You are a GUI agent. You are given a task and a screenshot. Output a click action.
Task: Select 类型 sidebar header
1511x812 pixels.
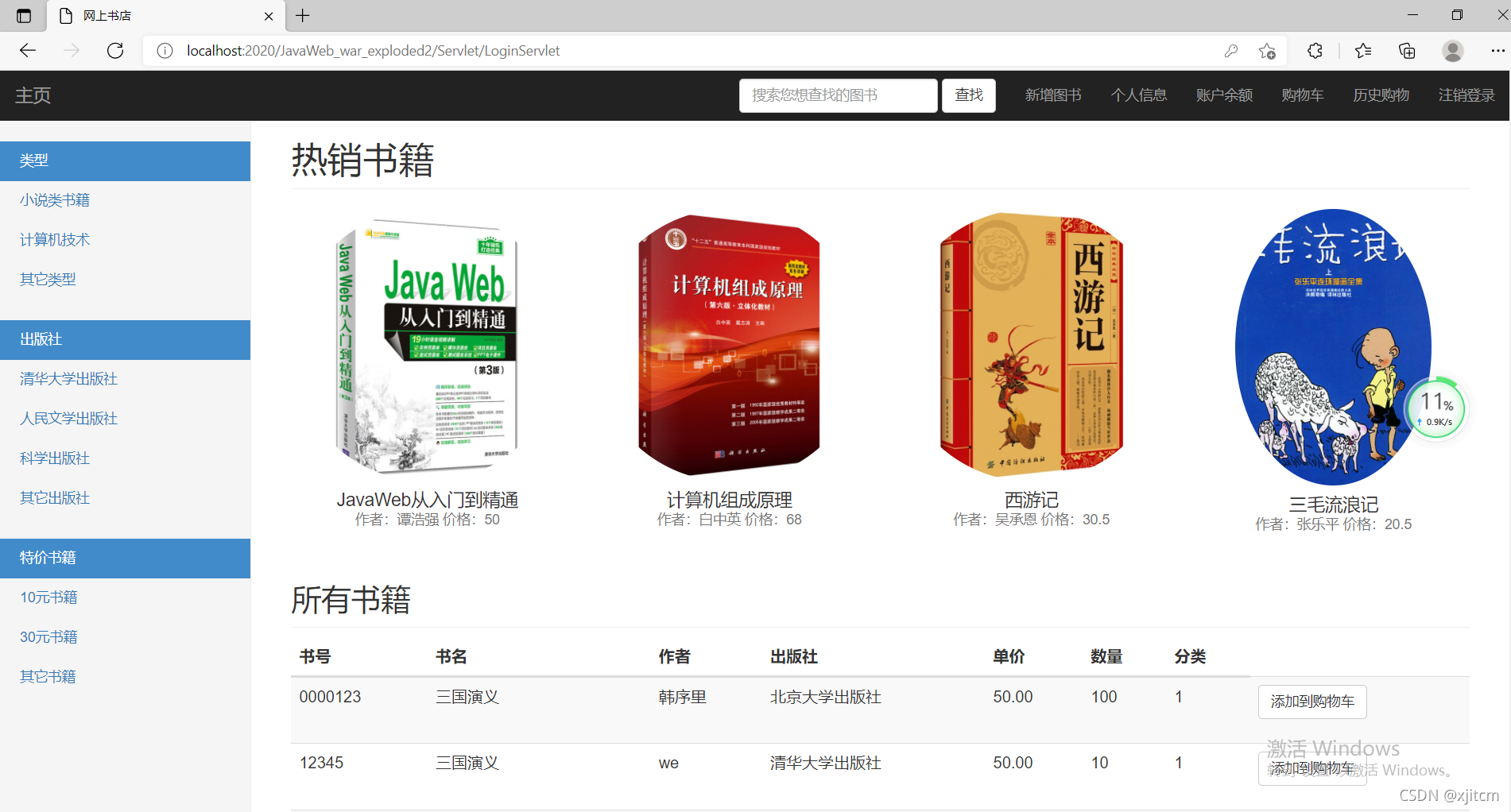click(x=125, y=161)
